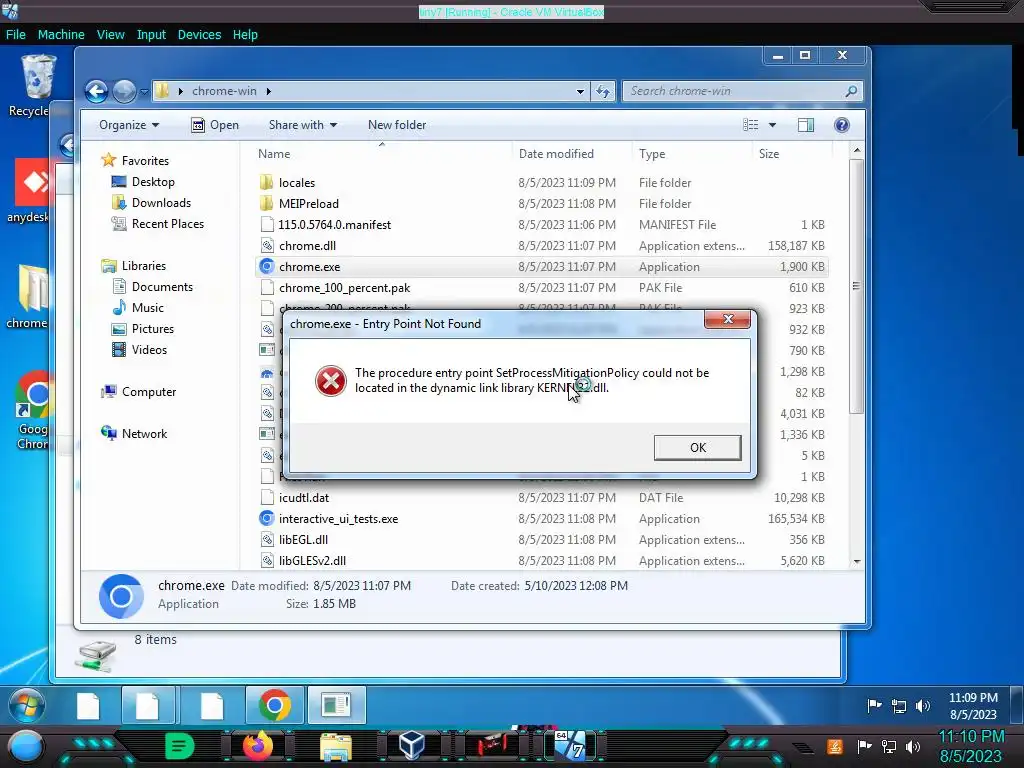Image resolution: width=1024 pixels, height=768 pixels.
Task: Click New folder in the toolbar
Action: [396, 125]
